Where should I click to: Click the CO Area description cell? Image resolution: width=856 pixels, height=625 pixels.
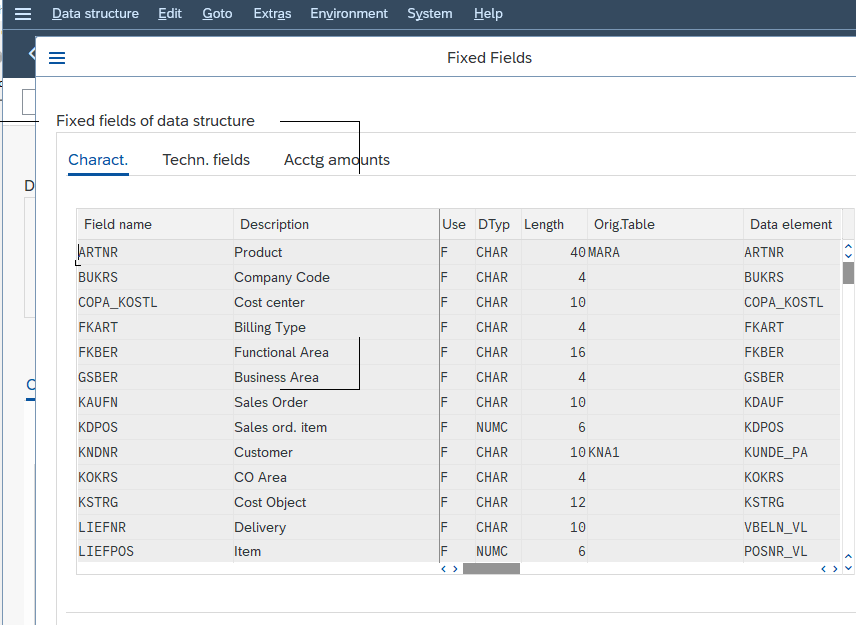pos(336,478)
